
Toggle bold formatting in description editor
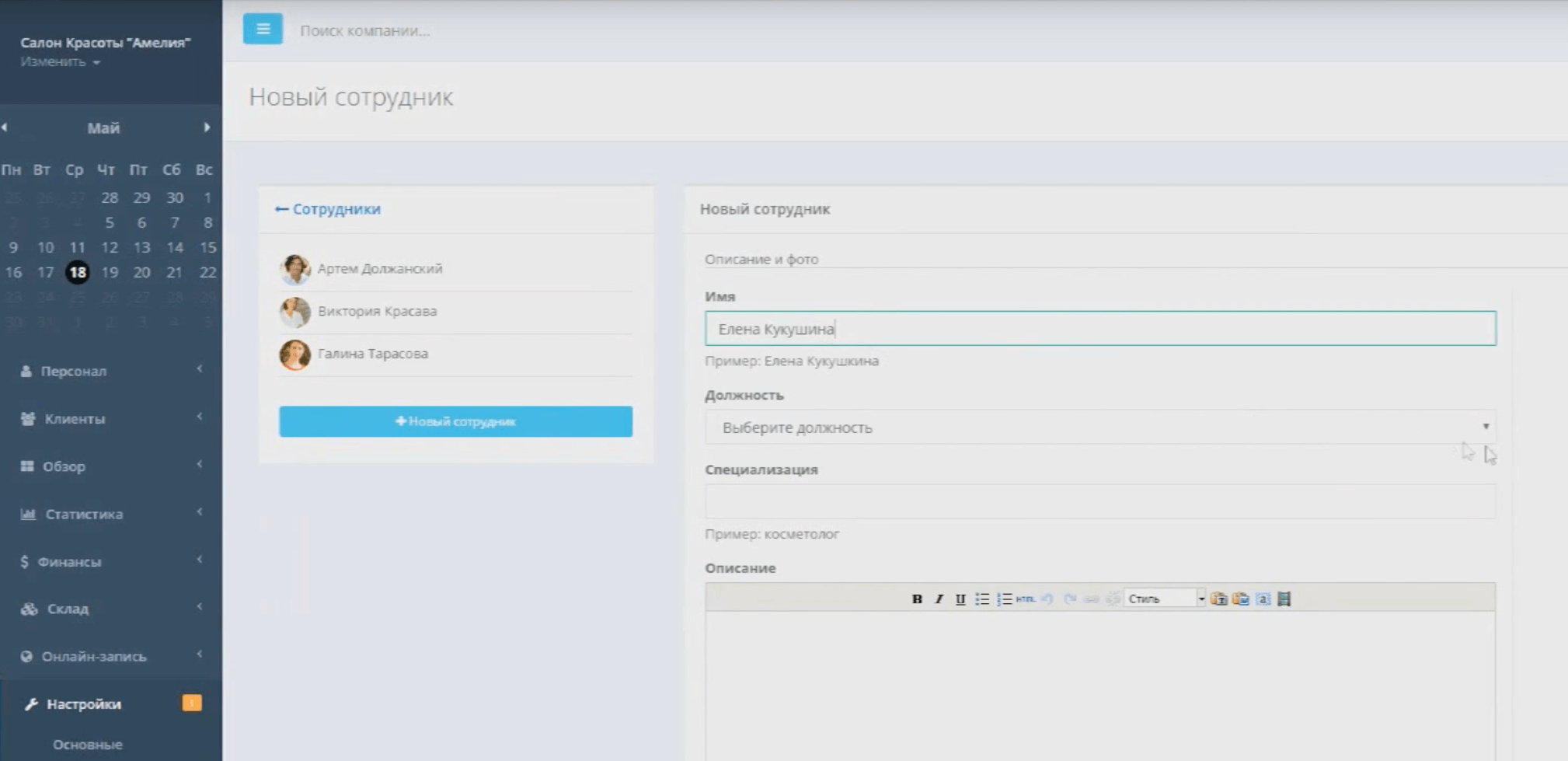click(x=917, y=599)
